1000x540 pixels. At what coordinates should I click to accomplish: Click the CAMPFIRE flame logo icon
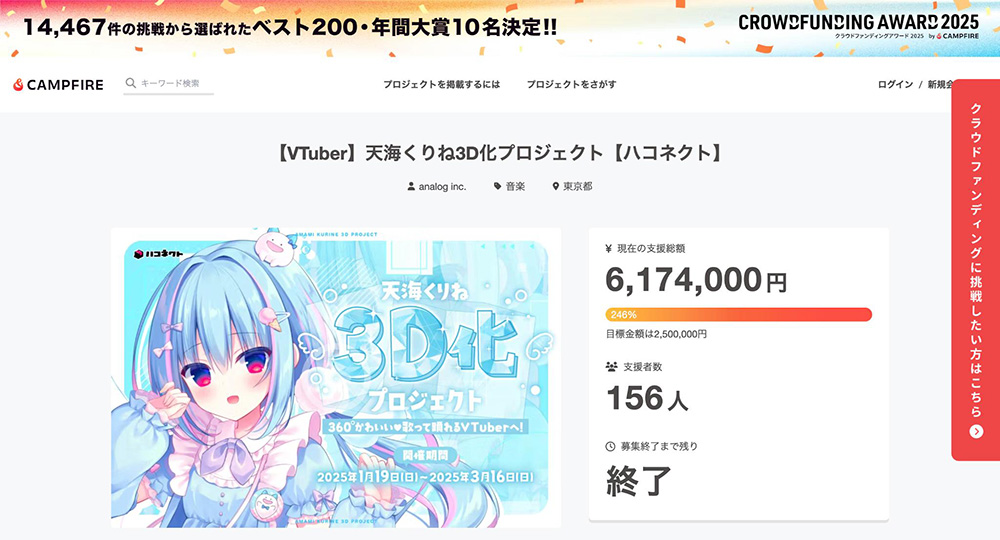click(18, 84)
